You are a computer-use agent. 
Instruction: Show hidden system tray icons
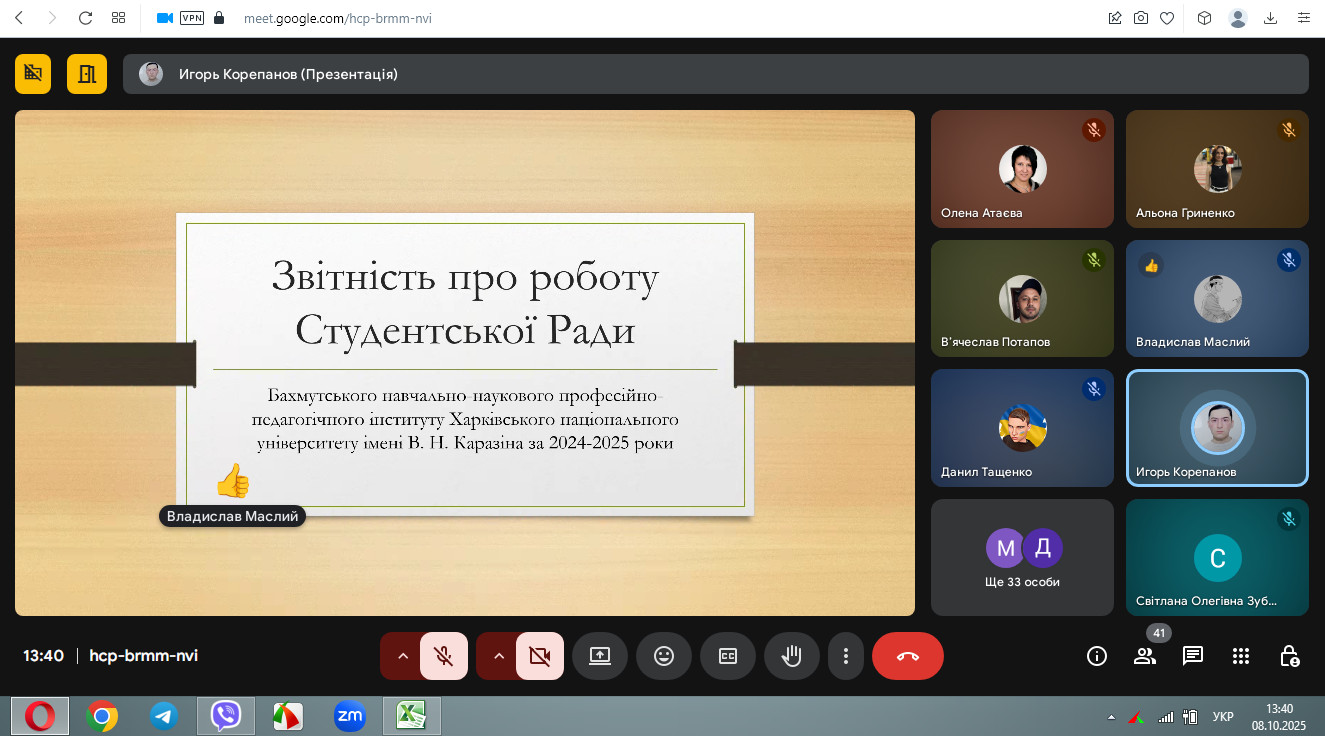click(x=1111, y=717)
